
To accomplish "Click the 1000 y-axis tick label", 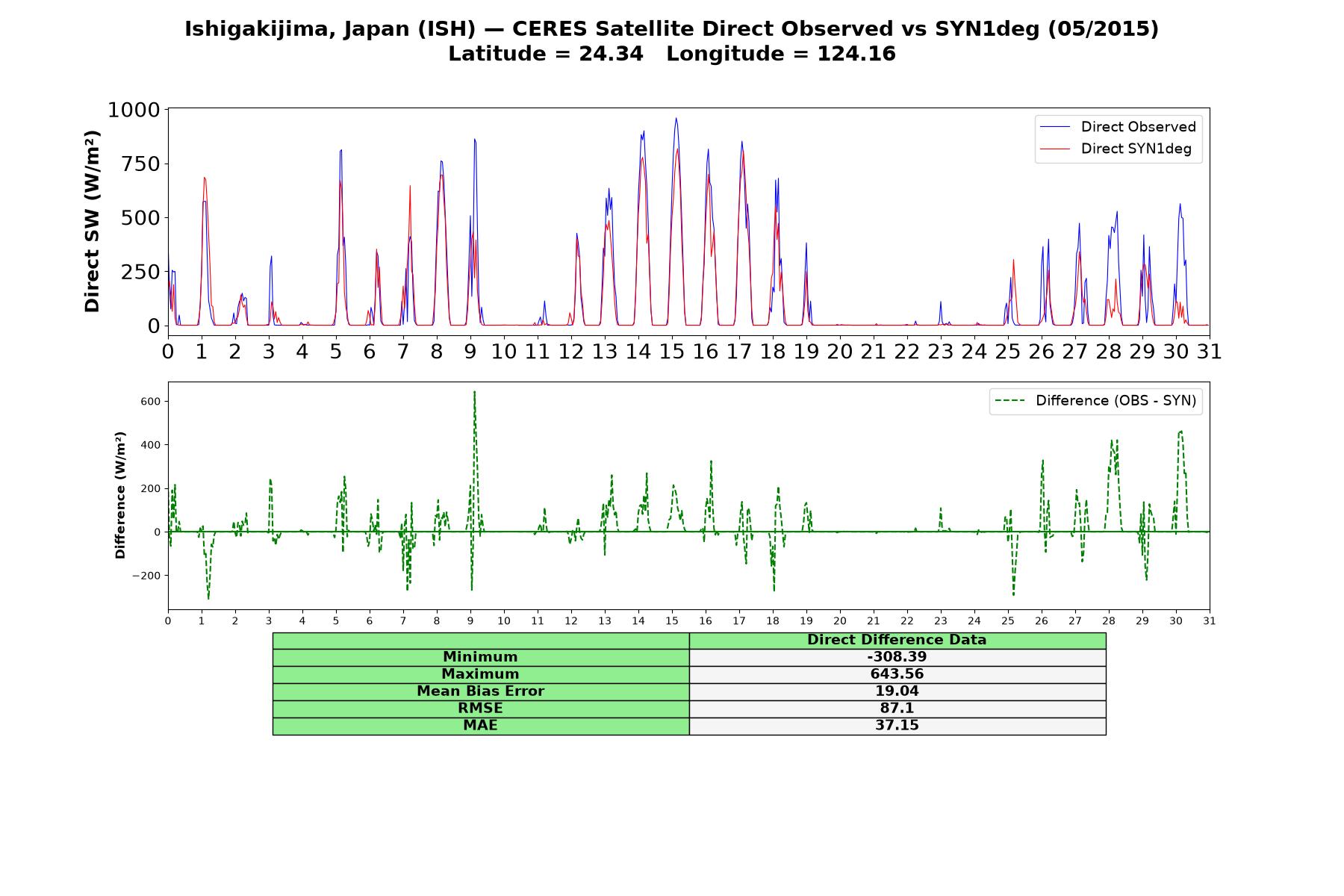I will pos(134,111).
